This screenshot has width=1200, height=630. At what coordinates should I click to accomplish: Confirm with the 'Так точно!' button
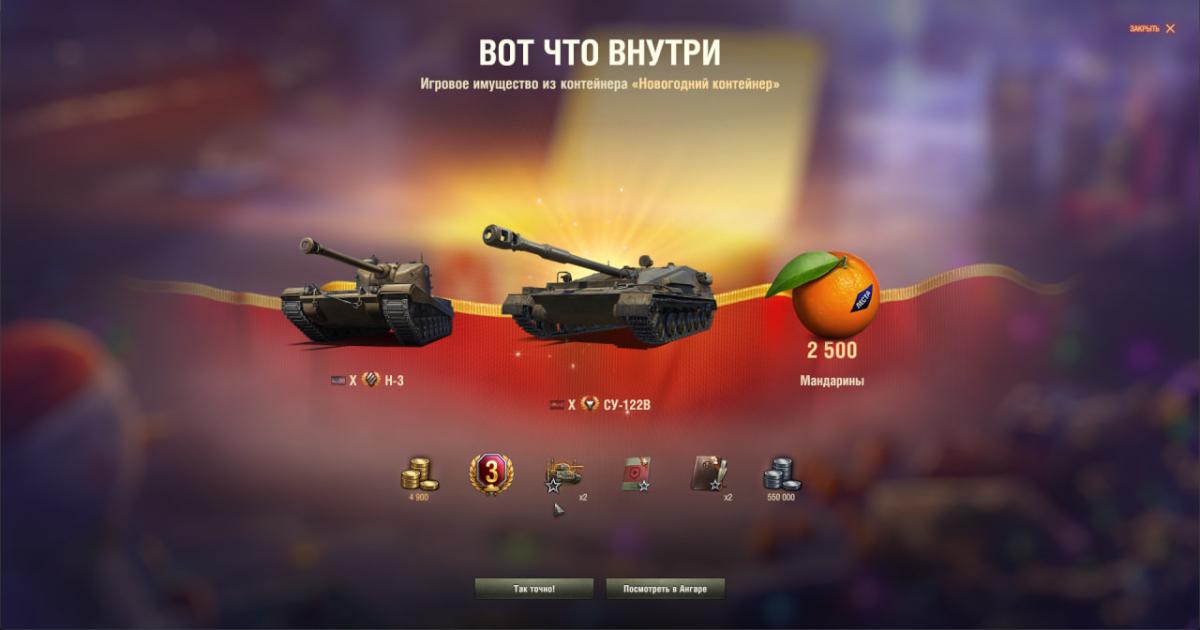pos(534,589)
